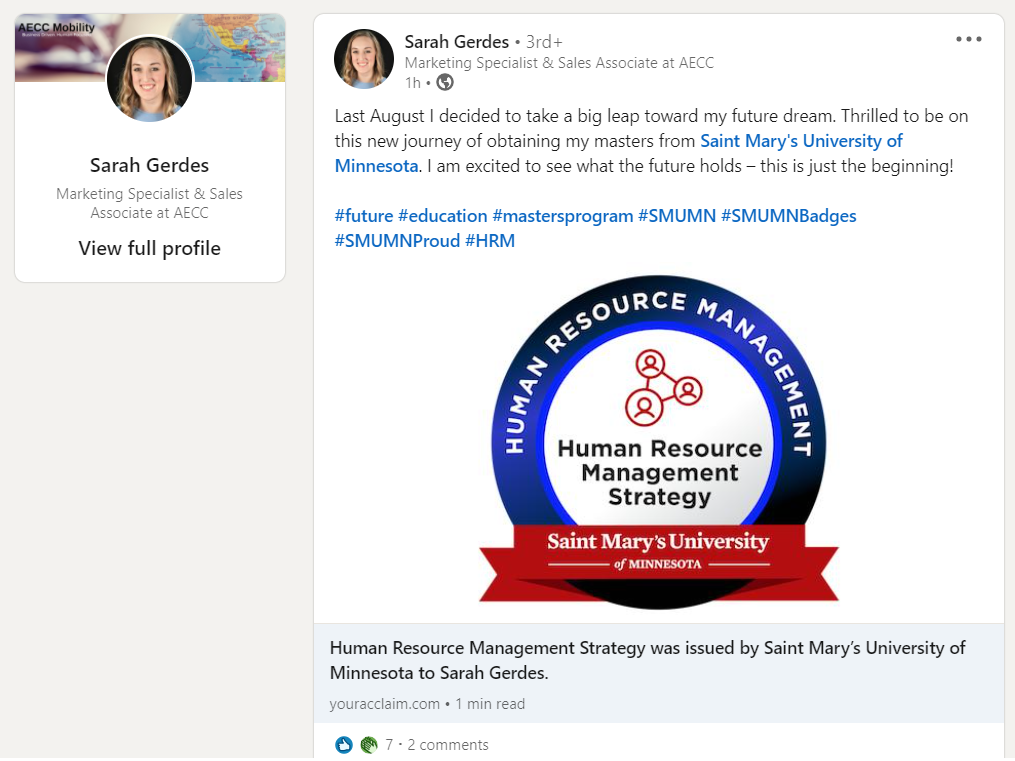This screenshot has height=761, width=1015.
Task: Click the sidebar headline Marketing Specialist & Sales Associate
Action: coord(150,203)
